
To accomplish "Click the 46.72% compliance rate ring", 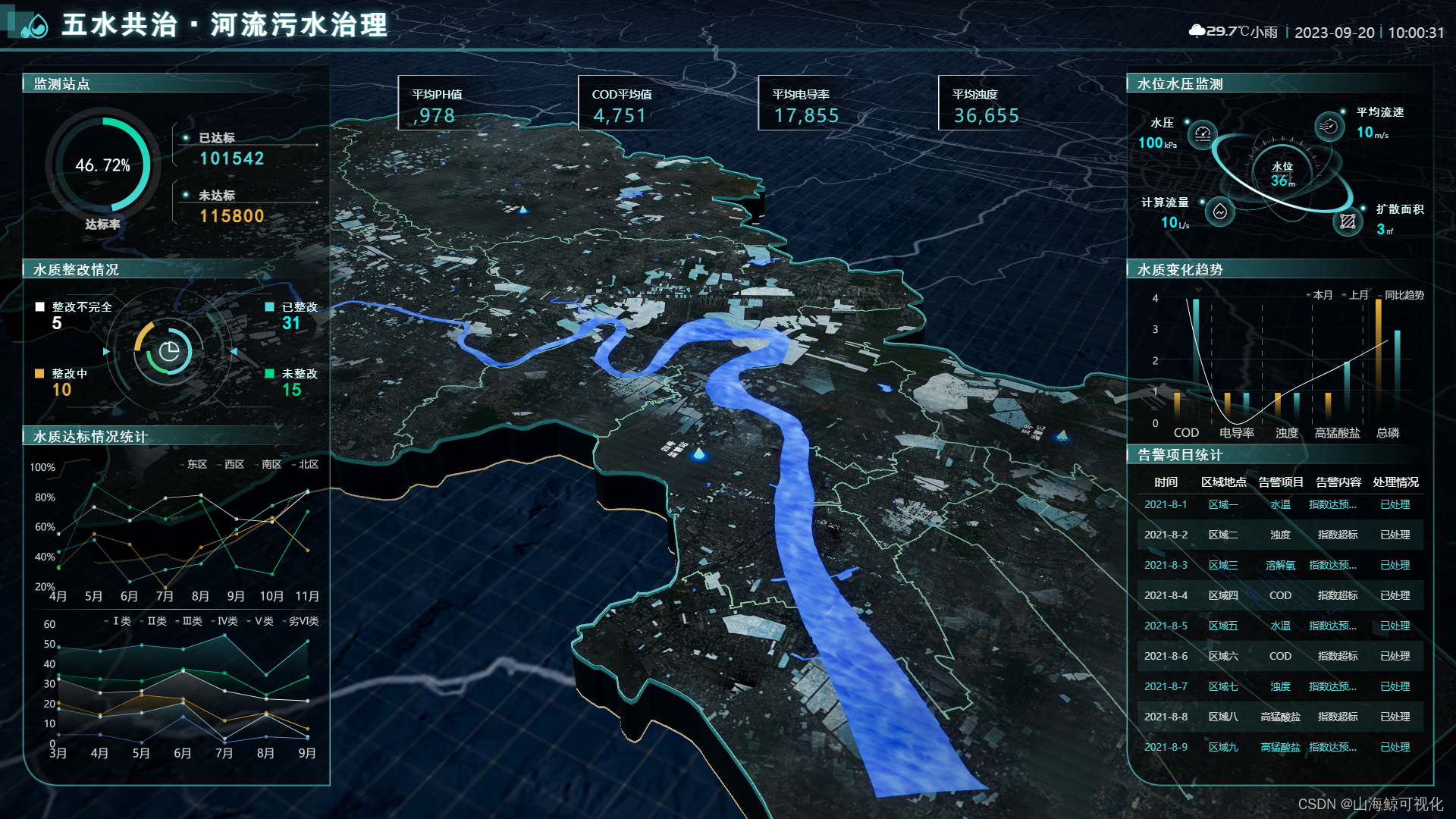I will [x=103, y=165].
